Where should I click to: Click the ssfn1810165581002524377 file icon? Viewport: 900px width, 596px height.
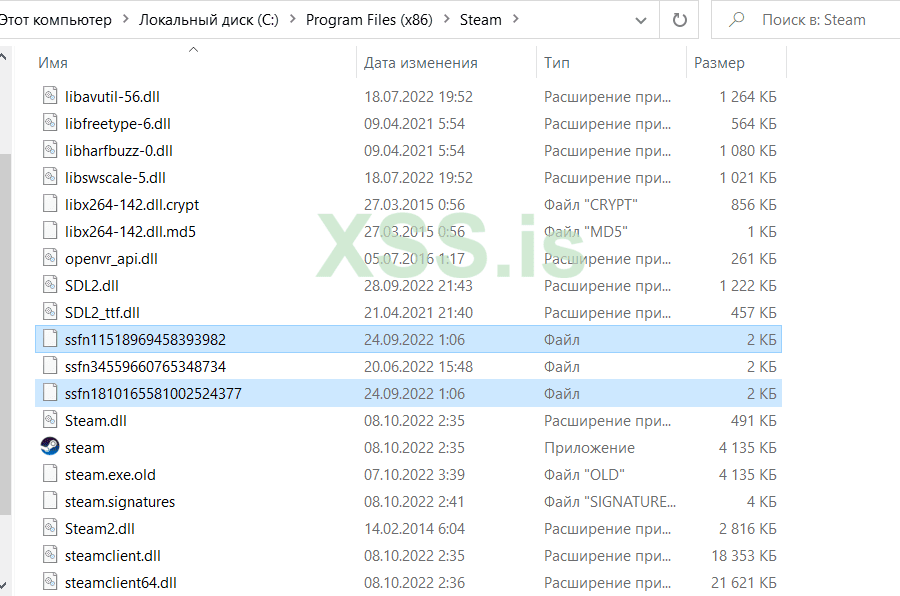[51, 392]
